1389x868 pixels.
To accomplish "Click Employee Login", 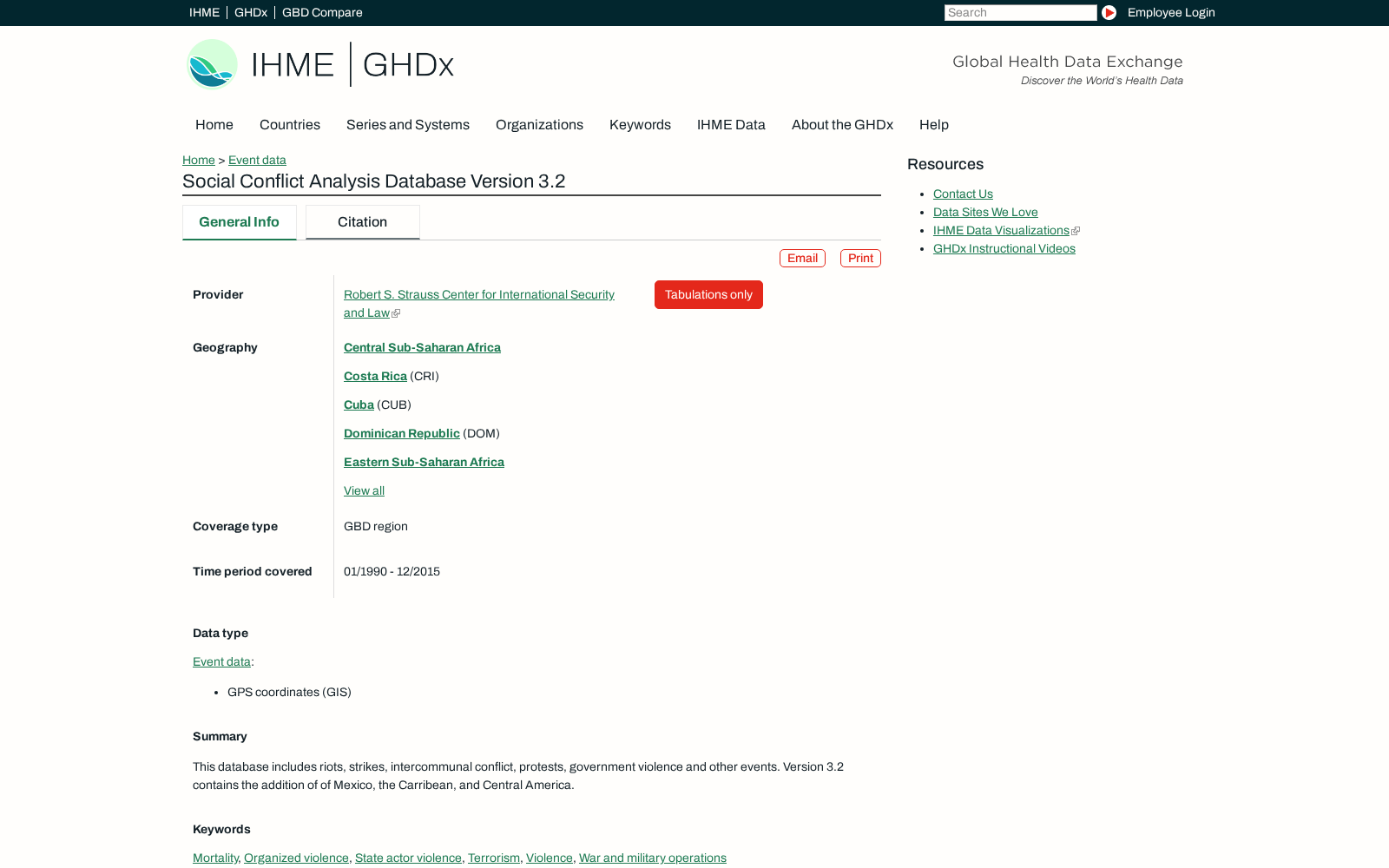I will [x=1171, y=13].
